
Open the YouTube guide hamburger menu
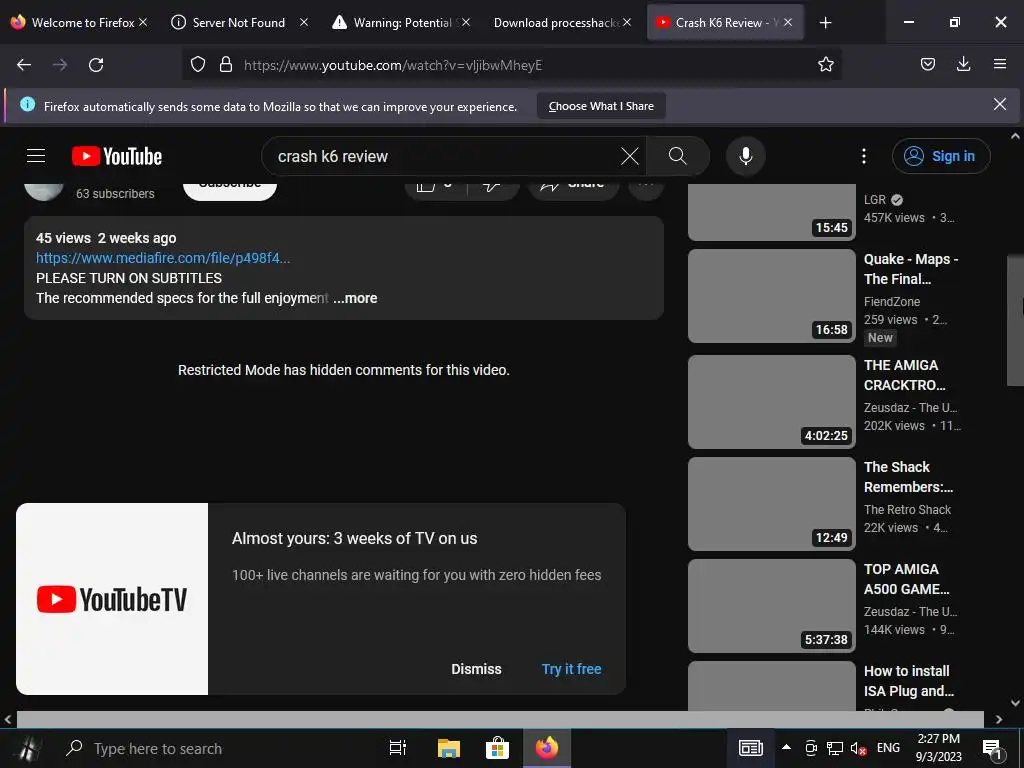pyautogui.click(x=36, y=156)
